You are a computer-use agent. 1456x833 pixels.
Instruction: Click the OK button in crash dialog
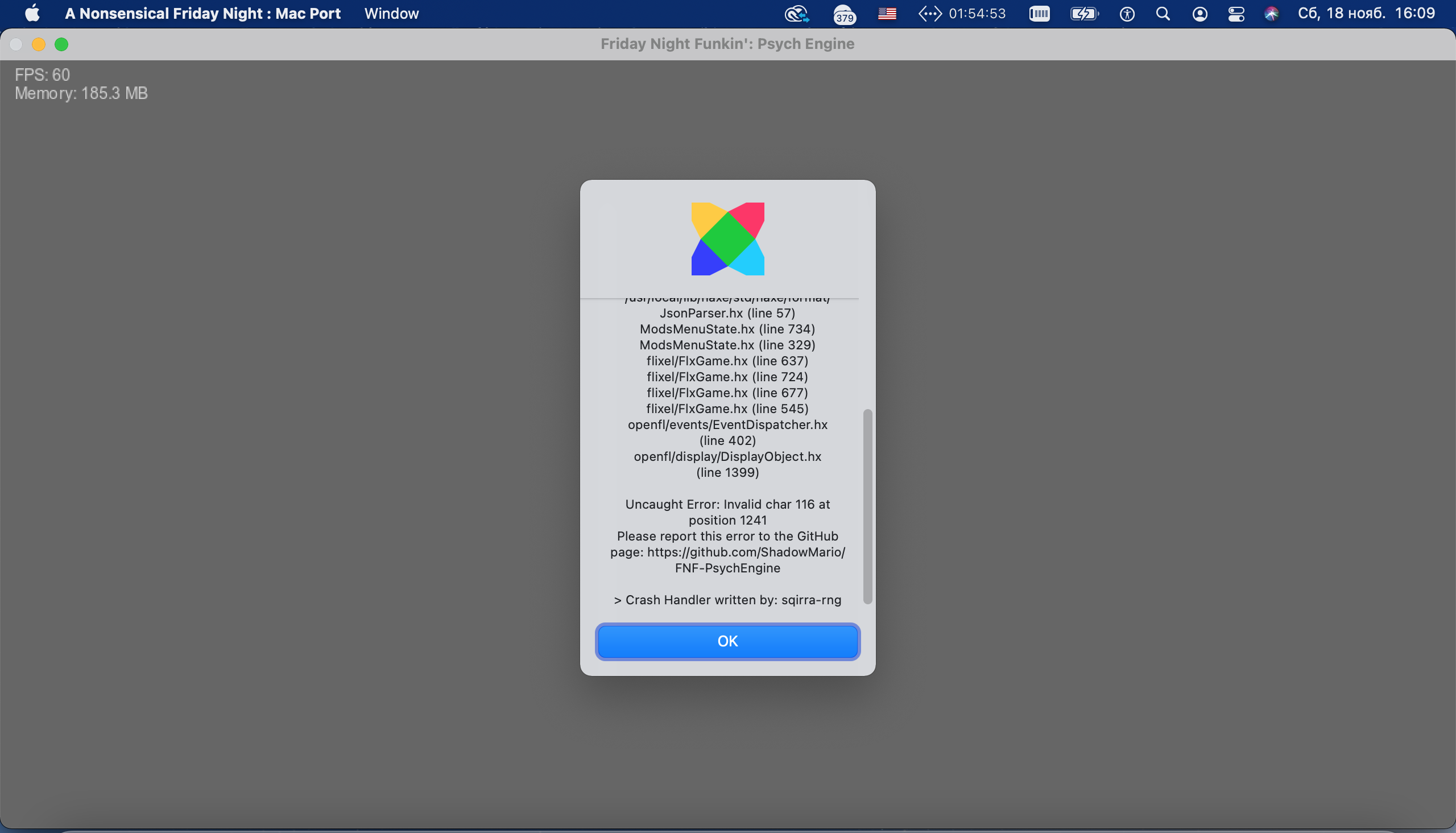(727, 641)
